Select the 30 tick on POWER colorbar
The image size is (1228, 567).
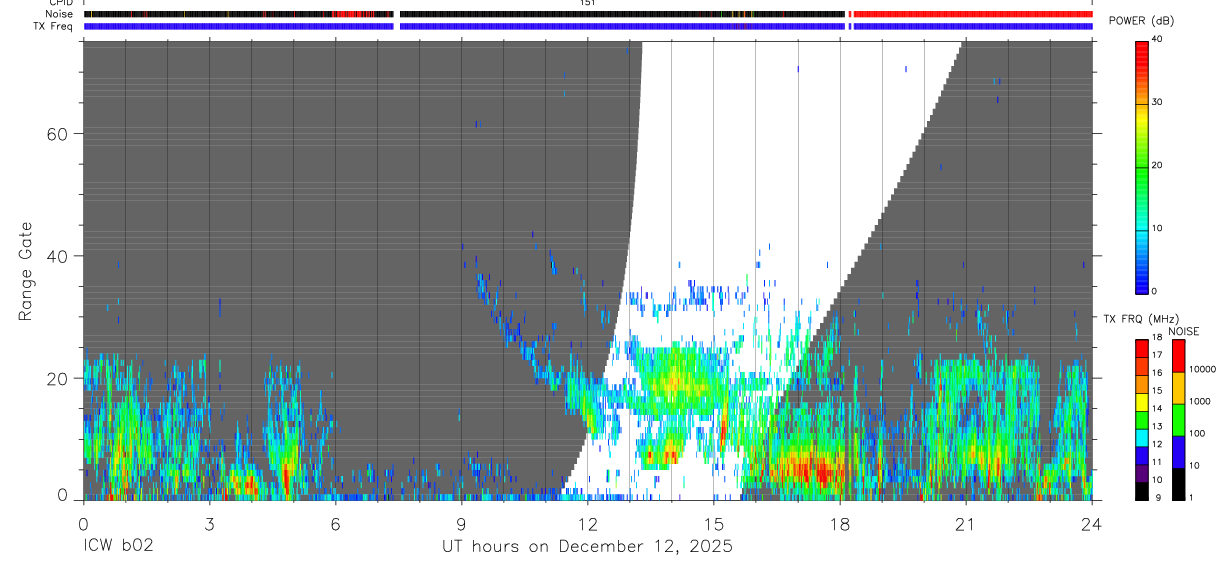pyautogui.click(x=1156, y=102)
